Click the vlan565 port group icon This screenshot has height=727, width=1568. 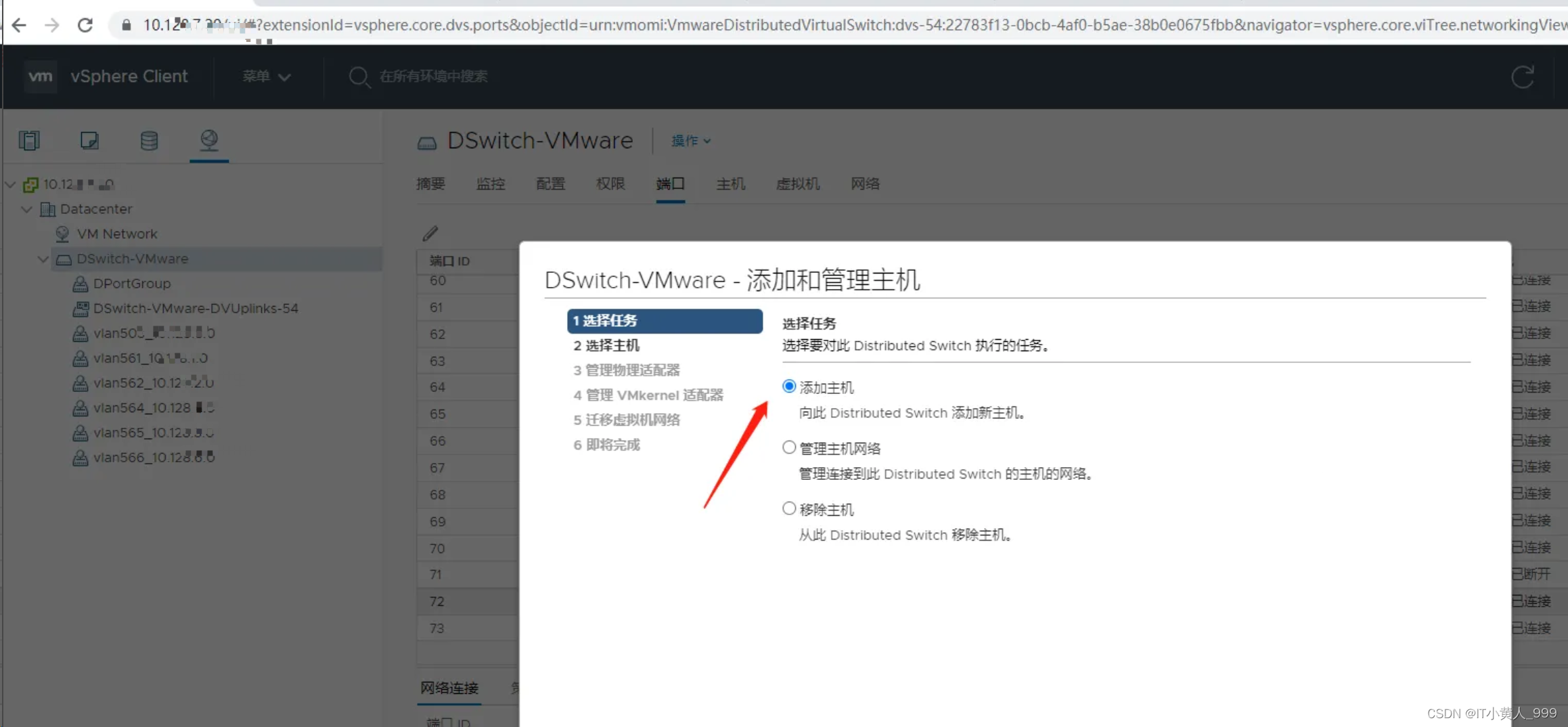81,433
